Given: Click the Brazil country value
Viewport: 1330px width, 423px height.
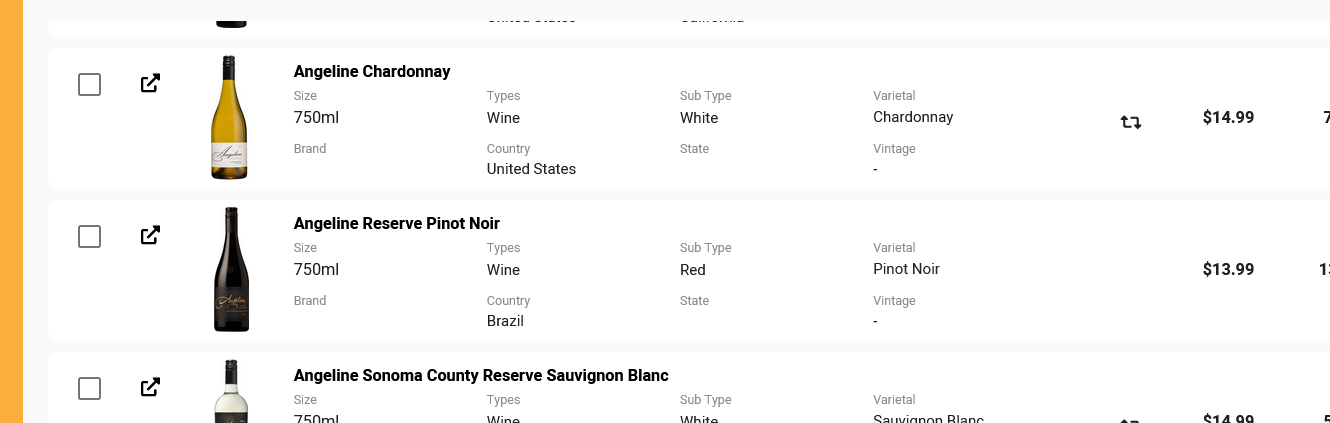Looking at the screenshot, I should click(x=505, y=321).
